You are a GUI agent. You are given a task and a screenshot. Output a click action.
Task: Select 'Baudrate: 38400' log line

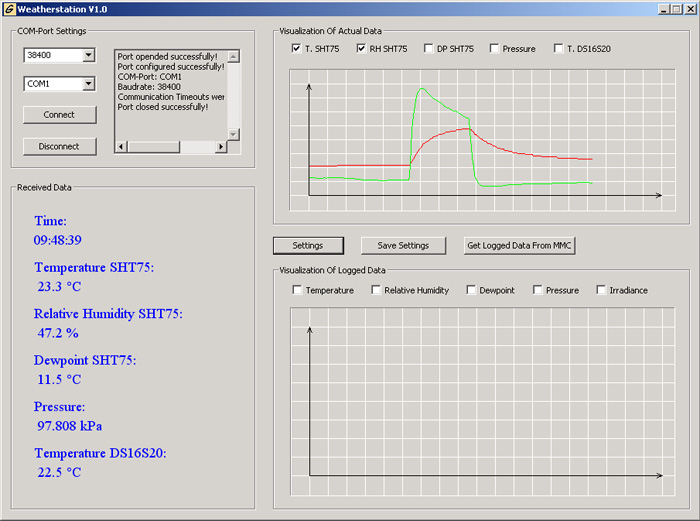pyautogui.click(x=149, y=87)
